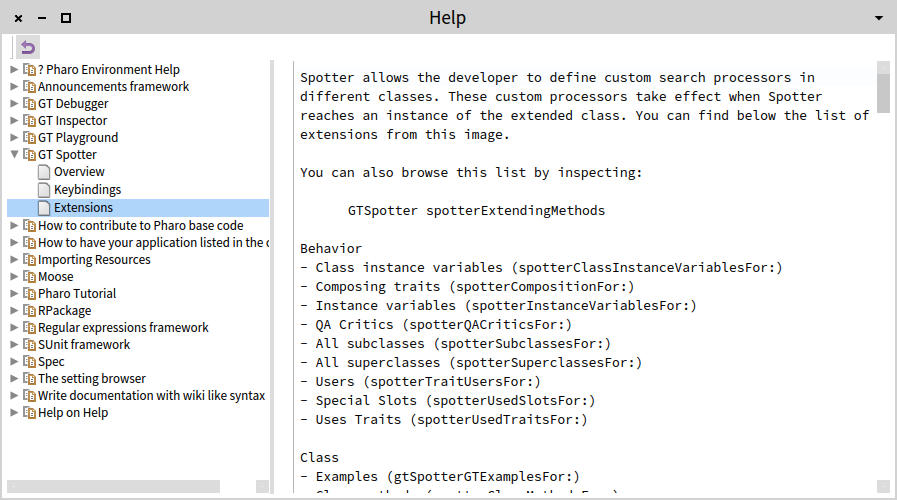Expand the SUnit framework node
The image size is (897, 500).
[14, 345]
